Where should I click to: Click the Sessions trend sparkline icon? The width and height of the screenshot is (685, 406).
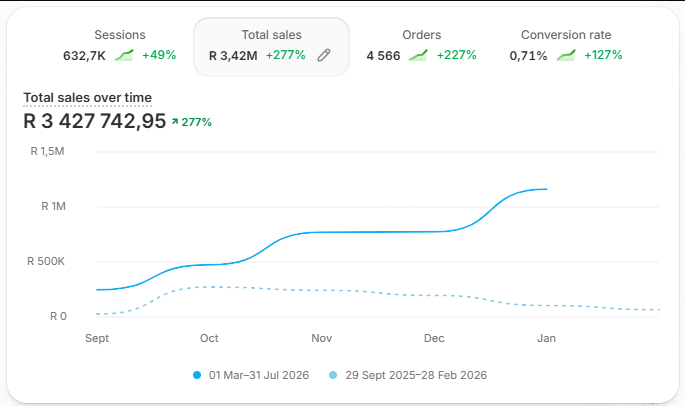point(124,55)
